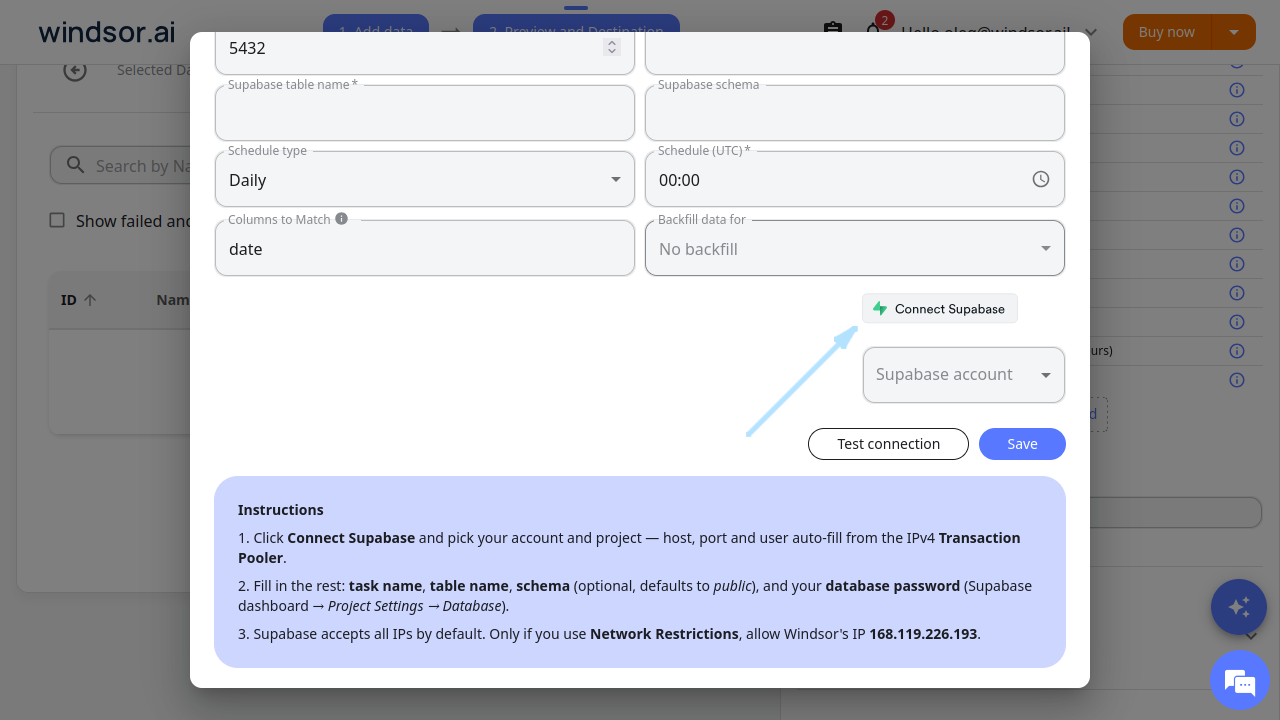The height and width of the screenshot is (720, 1280).
Task: Switch to the 2. Preview and Destination step
Action: [576, 32]
